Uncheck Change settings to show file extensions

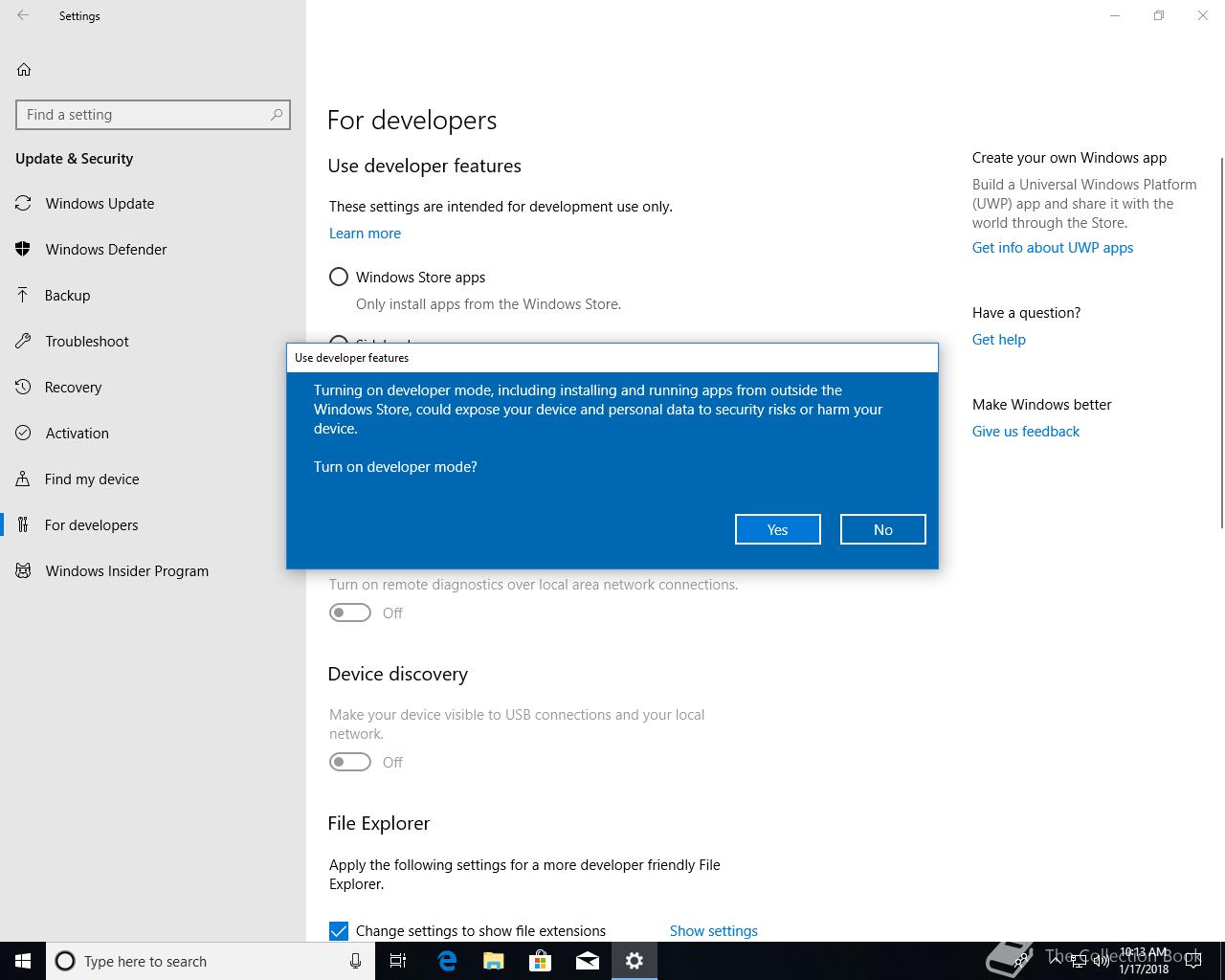point(339,930)
